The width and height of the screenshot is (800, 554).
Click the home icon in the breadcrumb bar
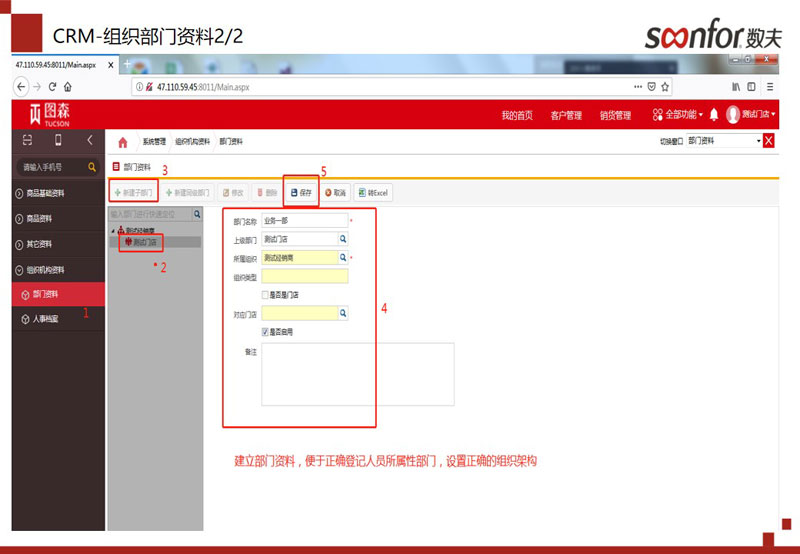(123, 142)
